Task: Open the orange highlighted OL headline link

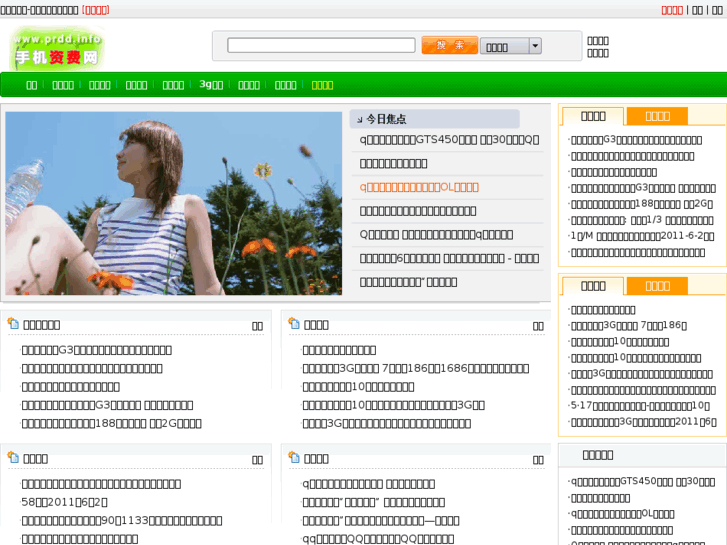Action: click(x=420, y=187)
